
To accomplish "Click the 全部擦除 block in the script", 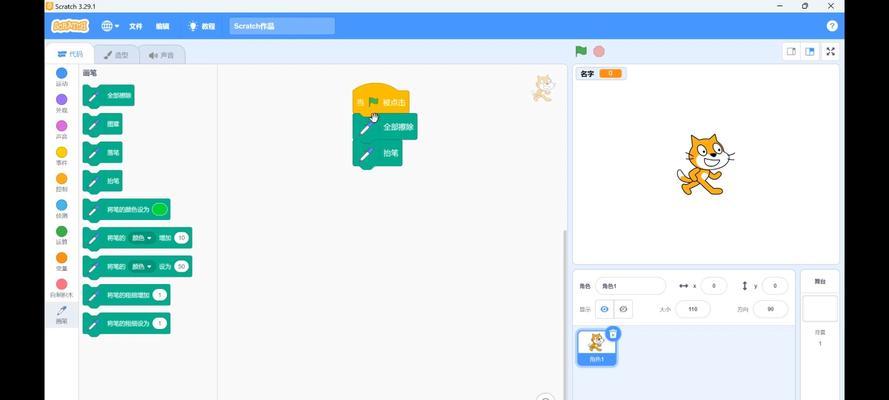I will click(x=385, y=127).
